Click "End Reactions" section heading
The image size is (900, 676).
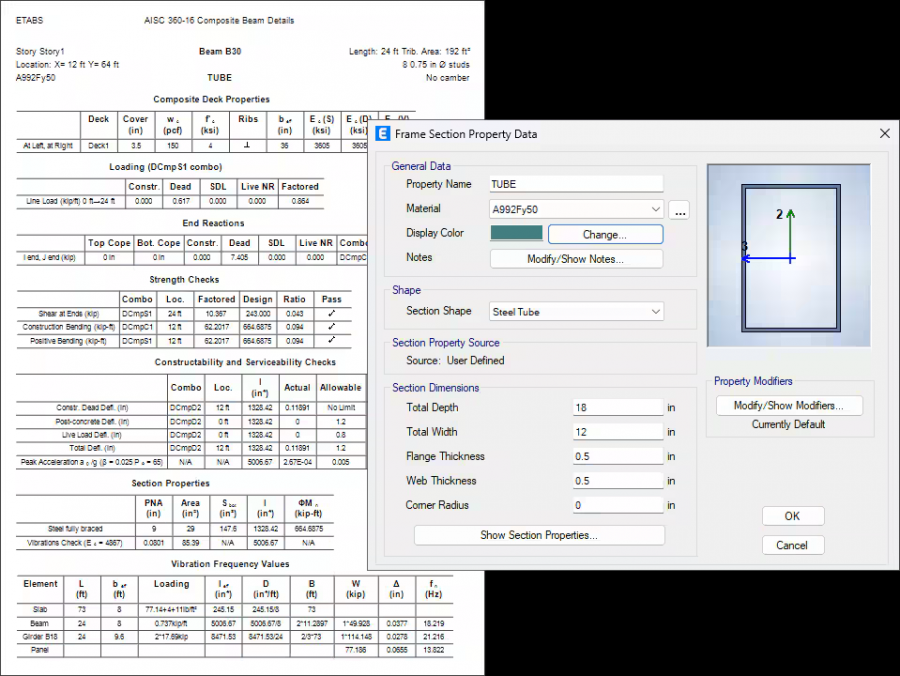coord(213,223)
